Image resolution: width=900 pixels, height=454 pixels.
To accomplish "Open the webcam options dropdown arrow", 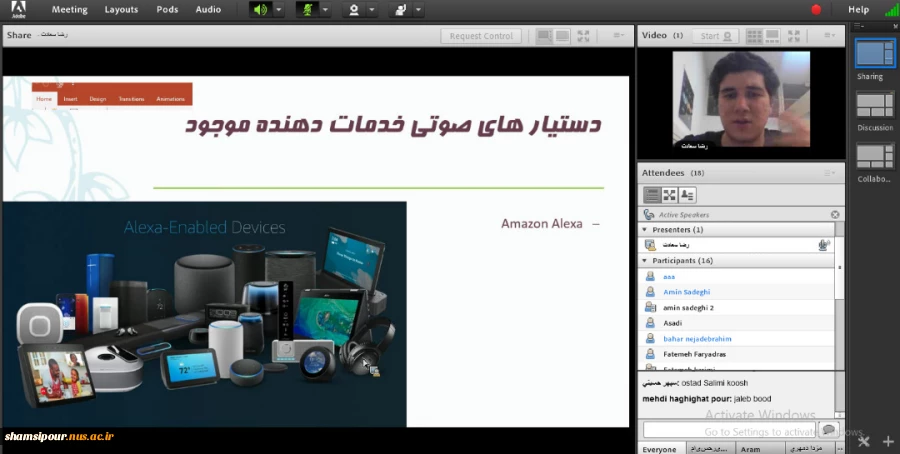I will tap(371, 10).
